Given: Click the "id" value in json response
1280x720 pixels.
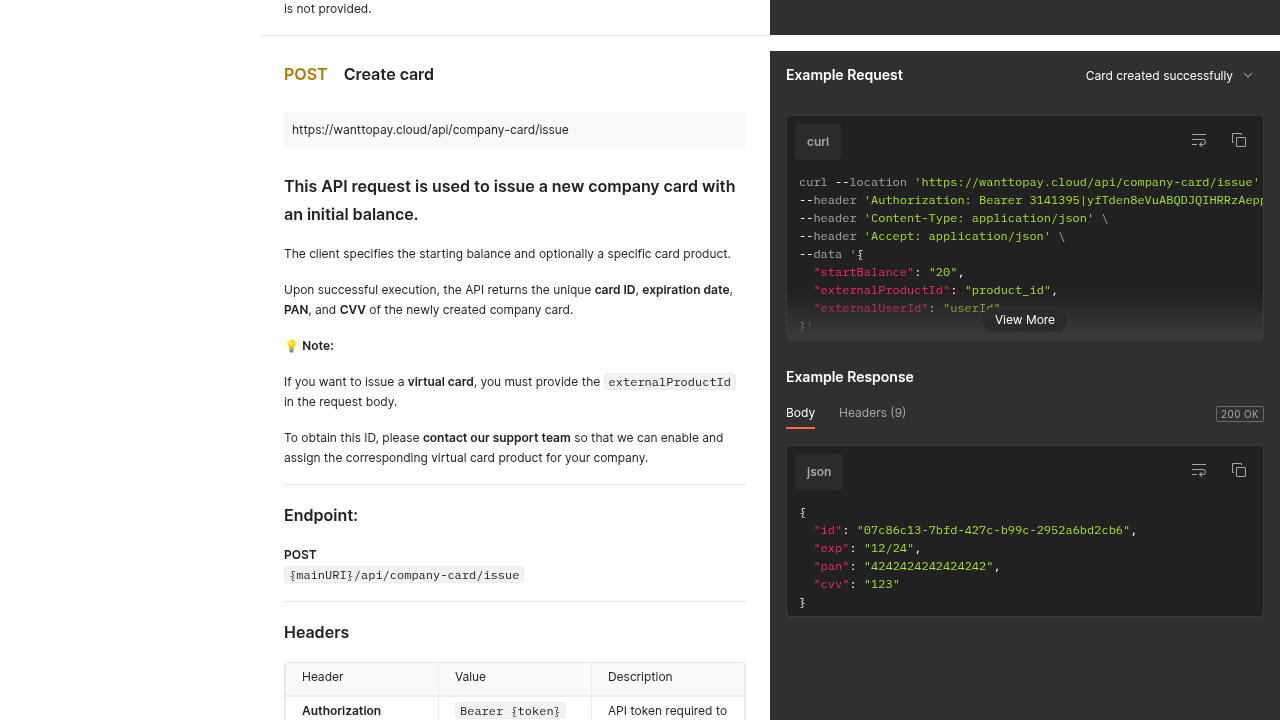Looking at the screenshot, I should pos(993,531).
